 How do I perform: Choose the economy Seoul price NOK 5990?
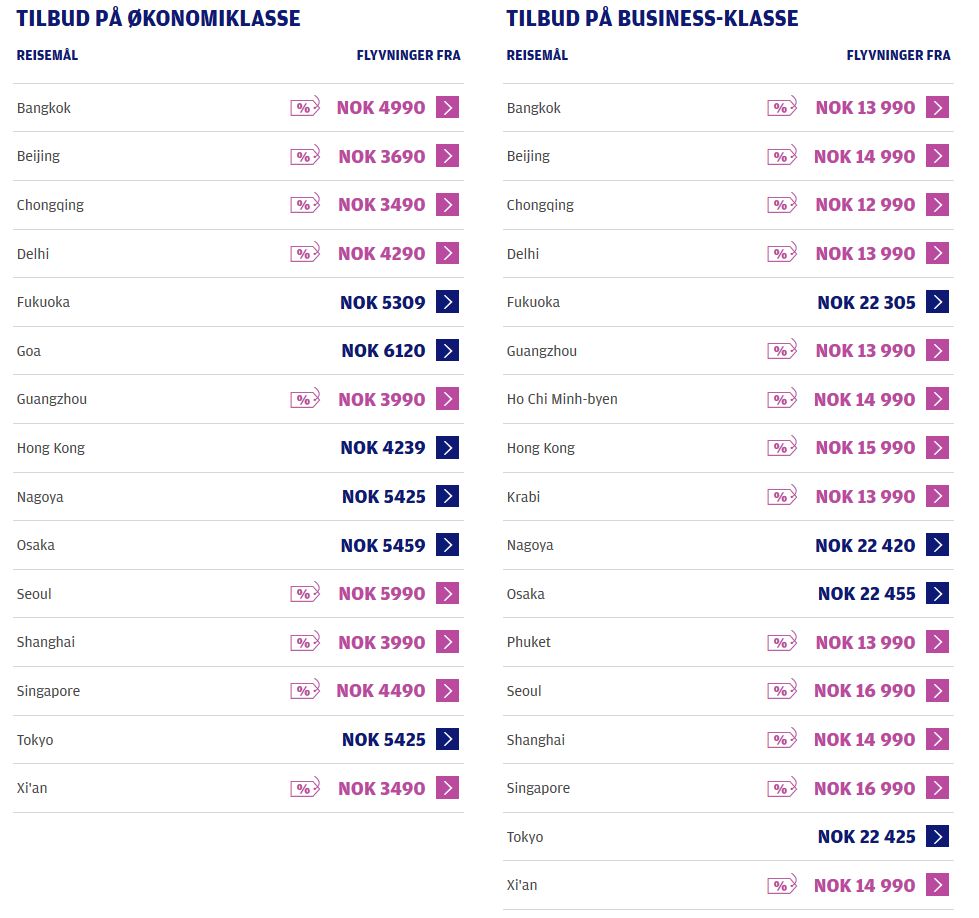tap(381, 593)
